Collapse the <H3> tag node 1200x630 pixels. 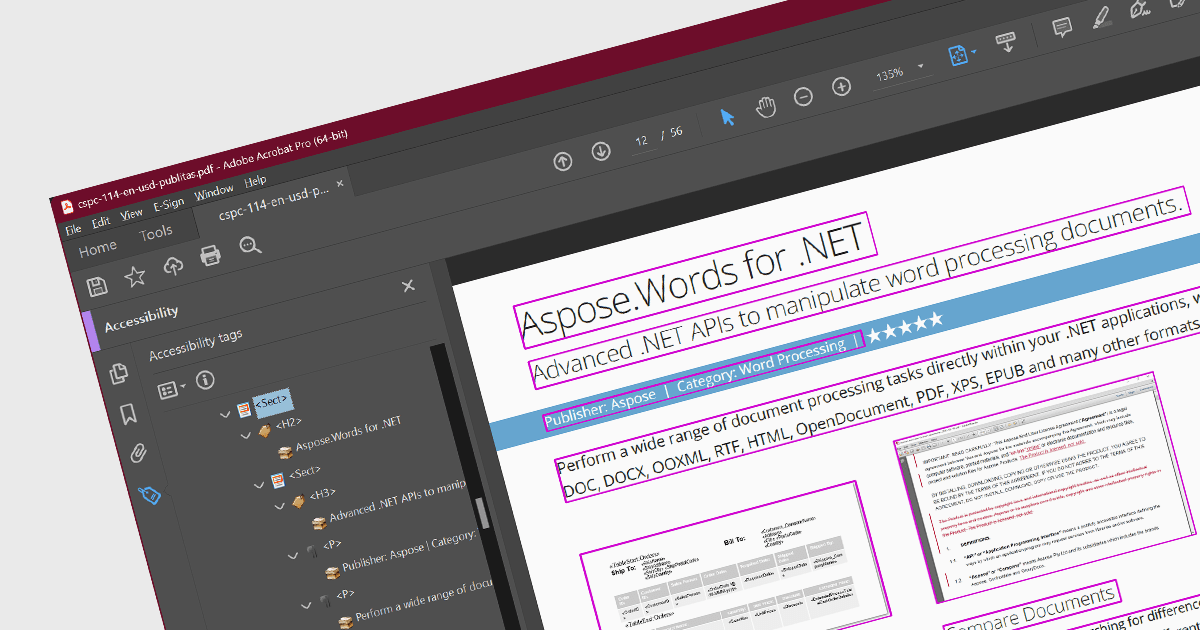[x=279, y=504]
